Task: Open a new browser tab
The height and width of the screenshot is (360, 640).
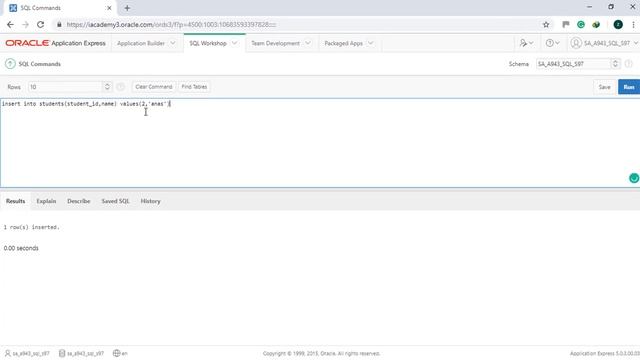Action: click(x=127, y=8)
